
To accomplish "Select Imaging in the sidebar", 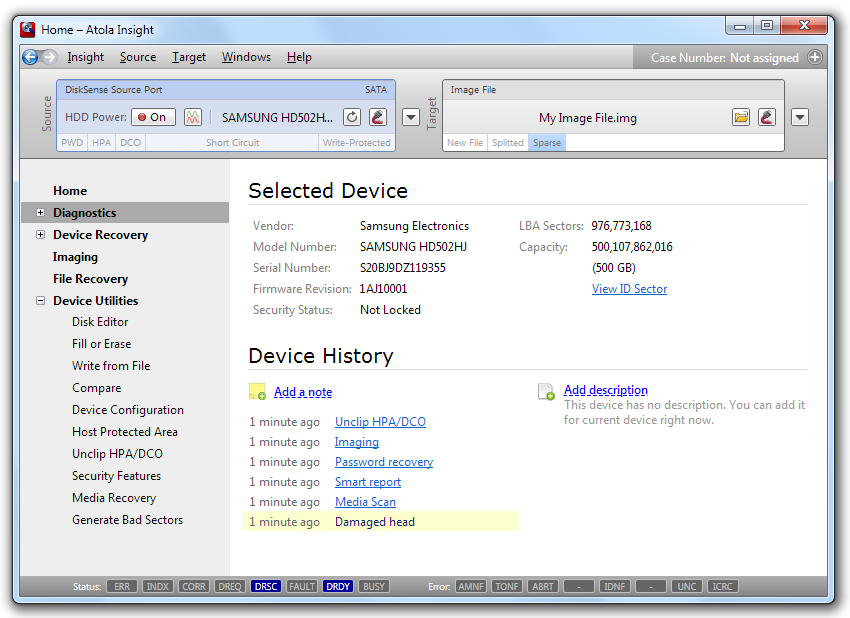I will coord(75,257).
